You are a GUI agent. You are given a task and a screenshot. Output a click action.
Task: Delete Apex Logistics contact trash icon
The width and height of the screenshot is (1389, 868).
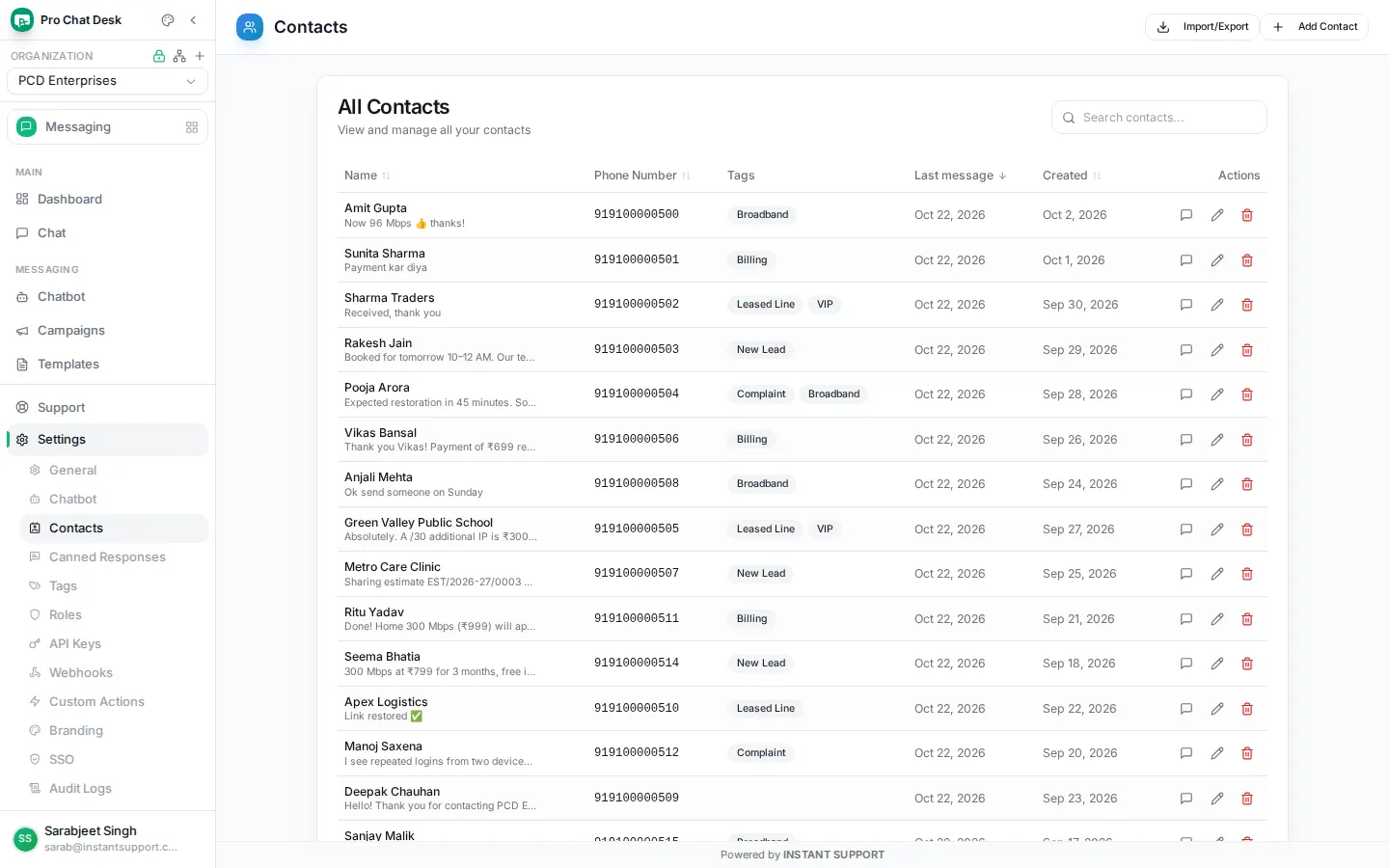[1247, 709]
